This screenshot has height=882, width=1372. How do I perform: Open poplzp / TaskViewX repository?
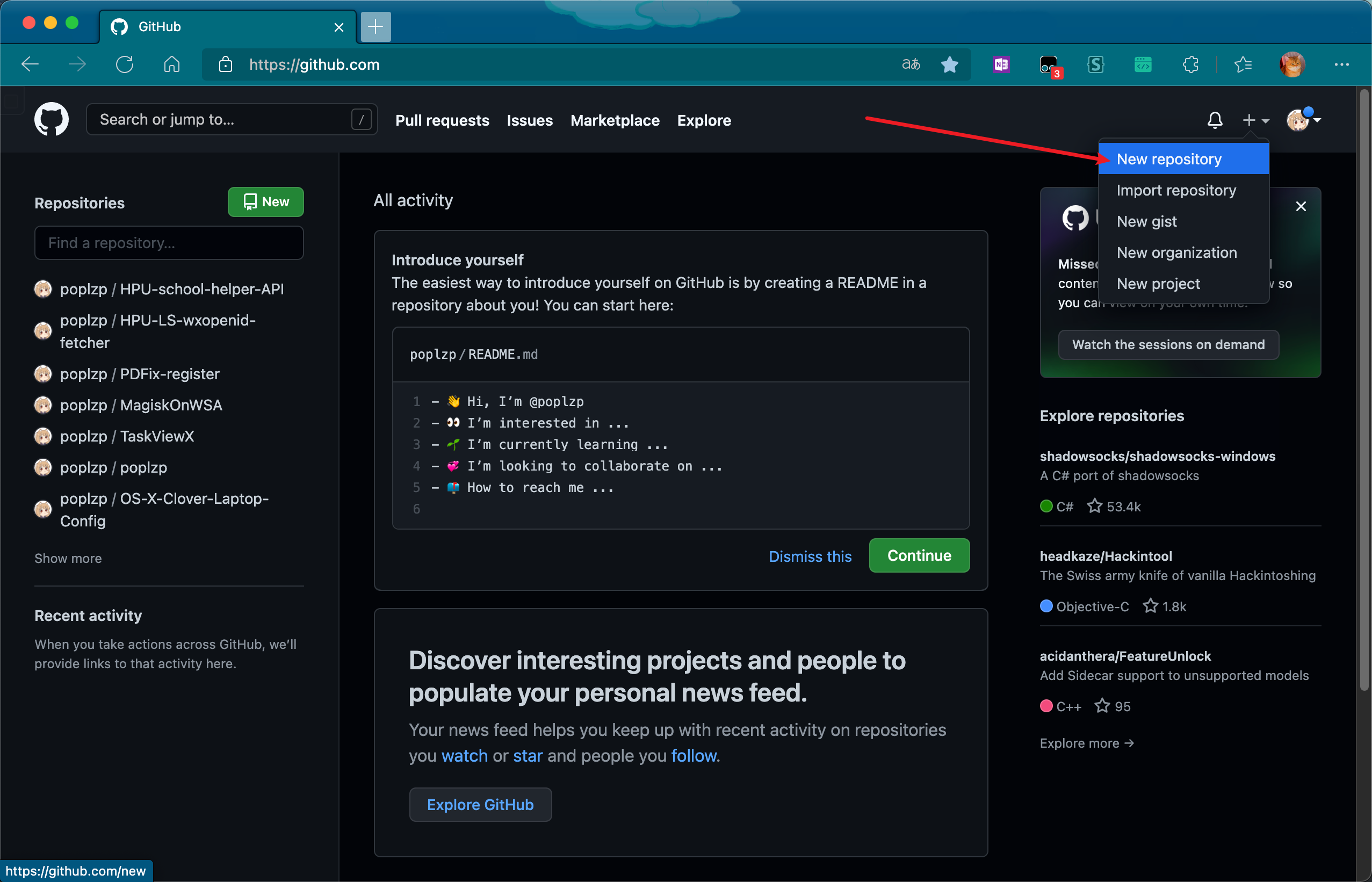127,436
